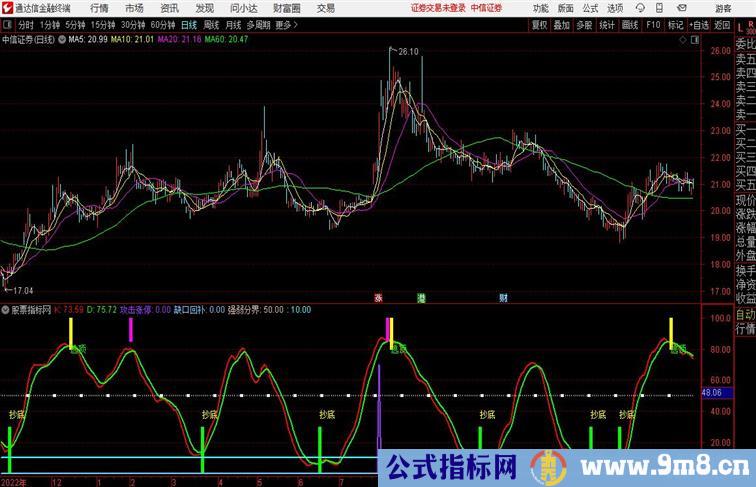This screenshot has width=756, height=487.
Task: Click the 返回 back button
Action: click(x=722, y=25)
